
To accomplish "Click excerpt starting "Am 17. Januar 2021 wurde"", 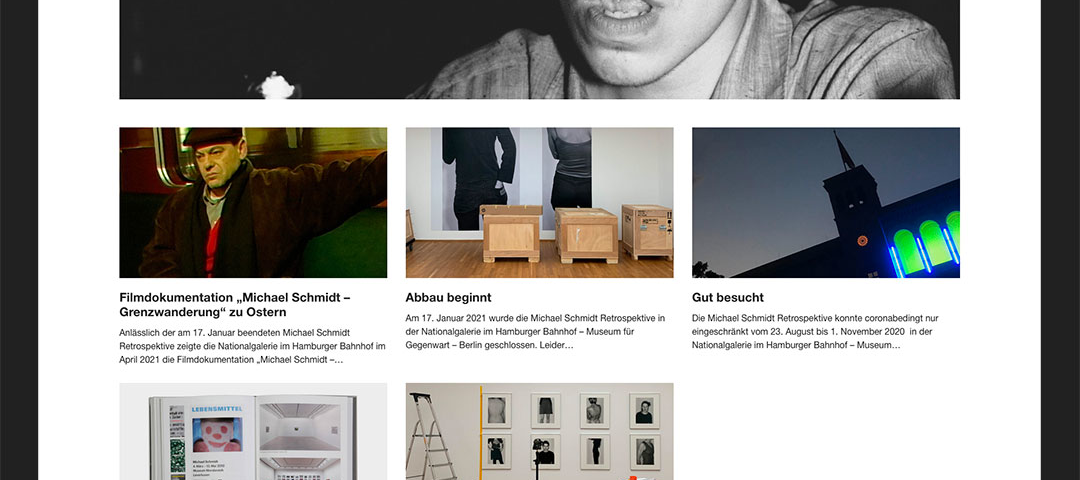I will pyautogui.click(x=535, y=332).
